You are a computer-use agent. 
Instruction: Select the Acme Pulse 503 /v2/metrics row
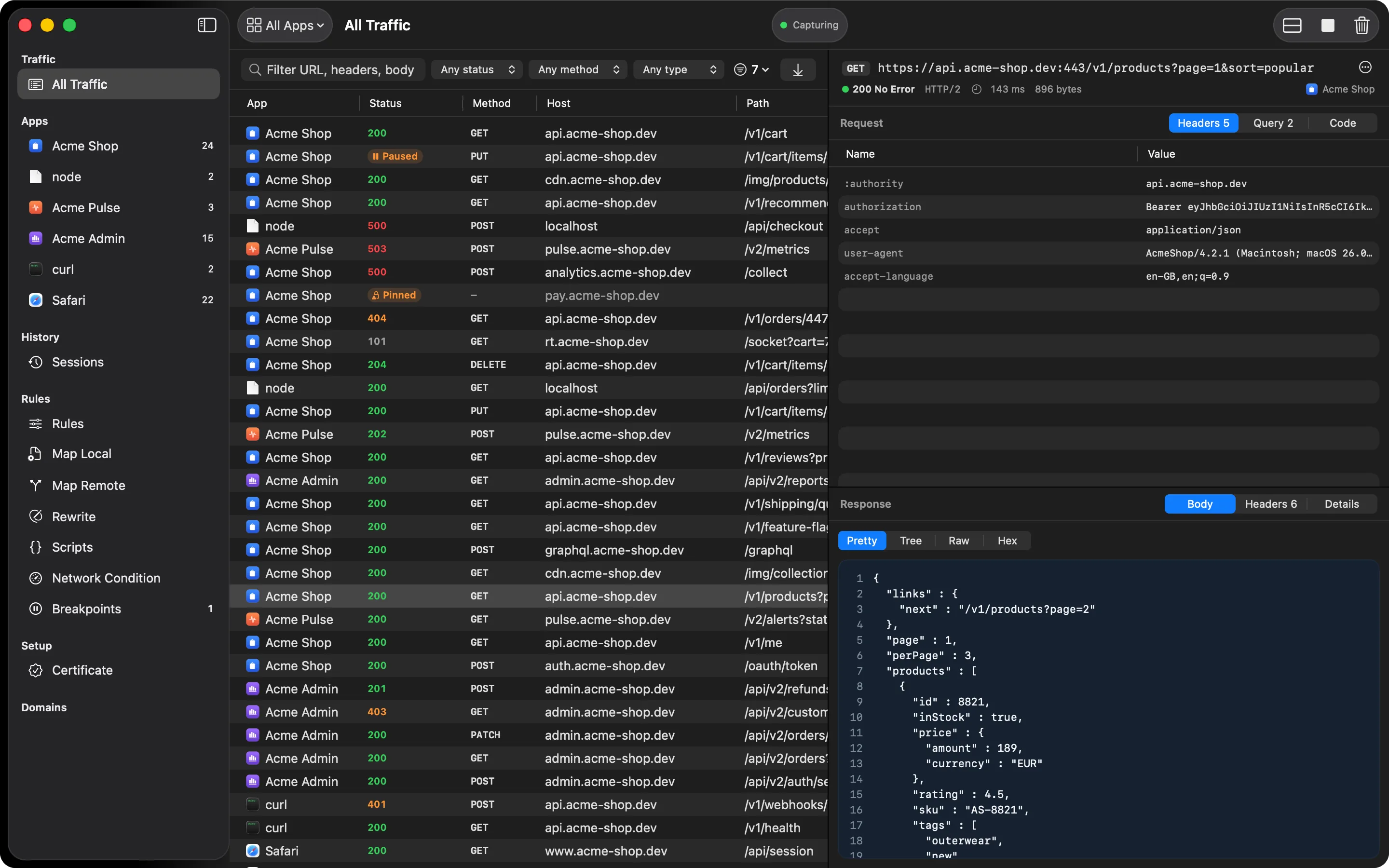click(529, 249)
